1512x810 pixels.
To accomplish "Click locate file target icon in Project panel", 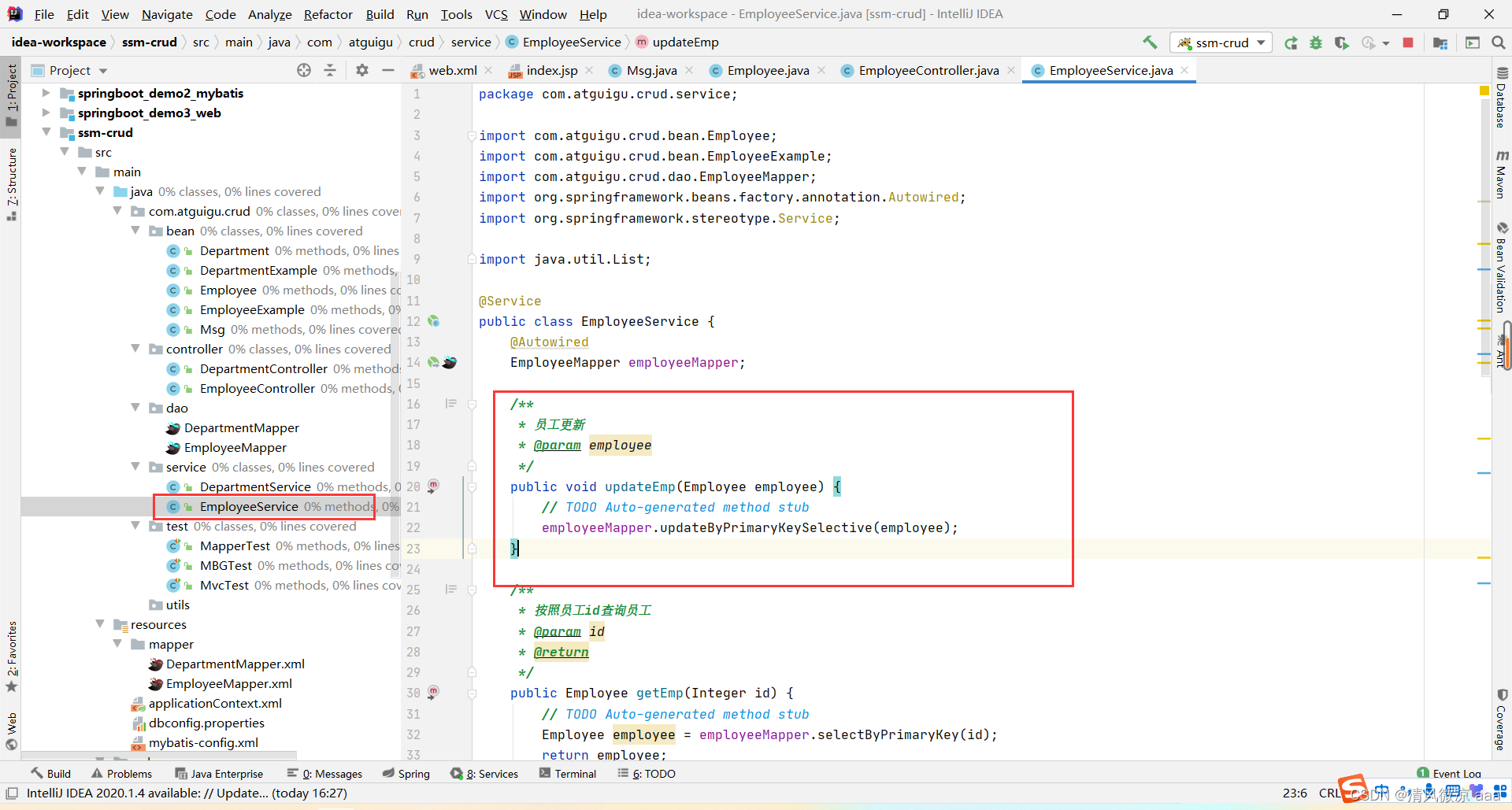I will click(304, 70).
